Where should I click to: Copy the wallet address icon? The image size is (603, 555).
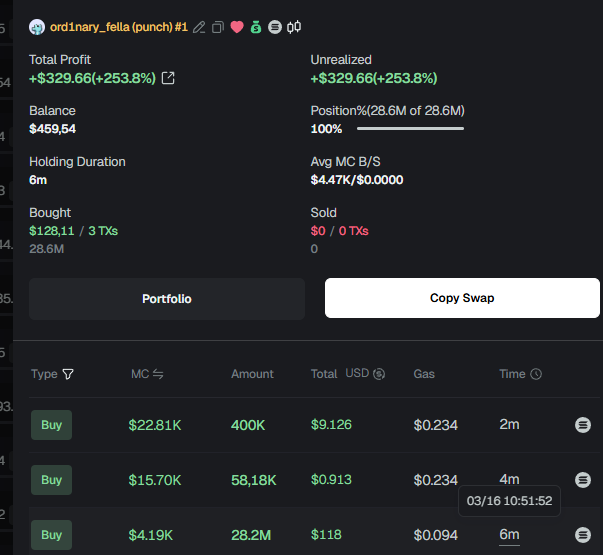pos(218,27)
